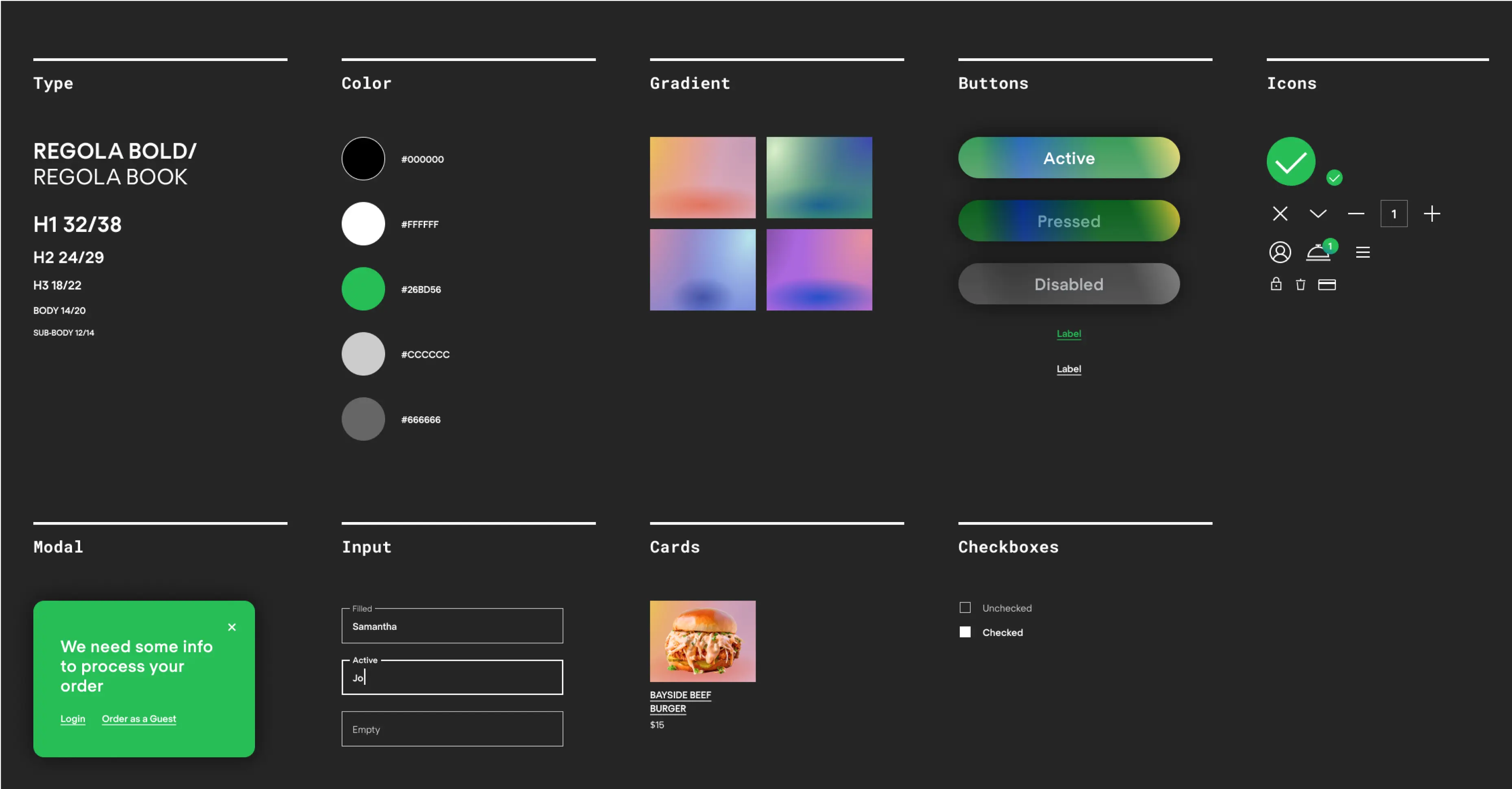The image size is (1512, 789).
Task: Click the plus quantity icon
Action: coord(1431,214)
